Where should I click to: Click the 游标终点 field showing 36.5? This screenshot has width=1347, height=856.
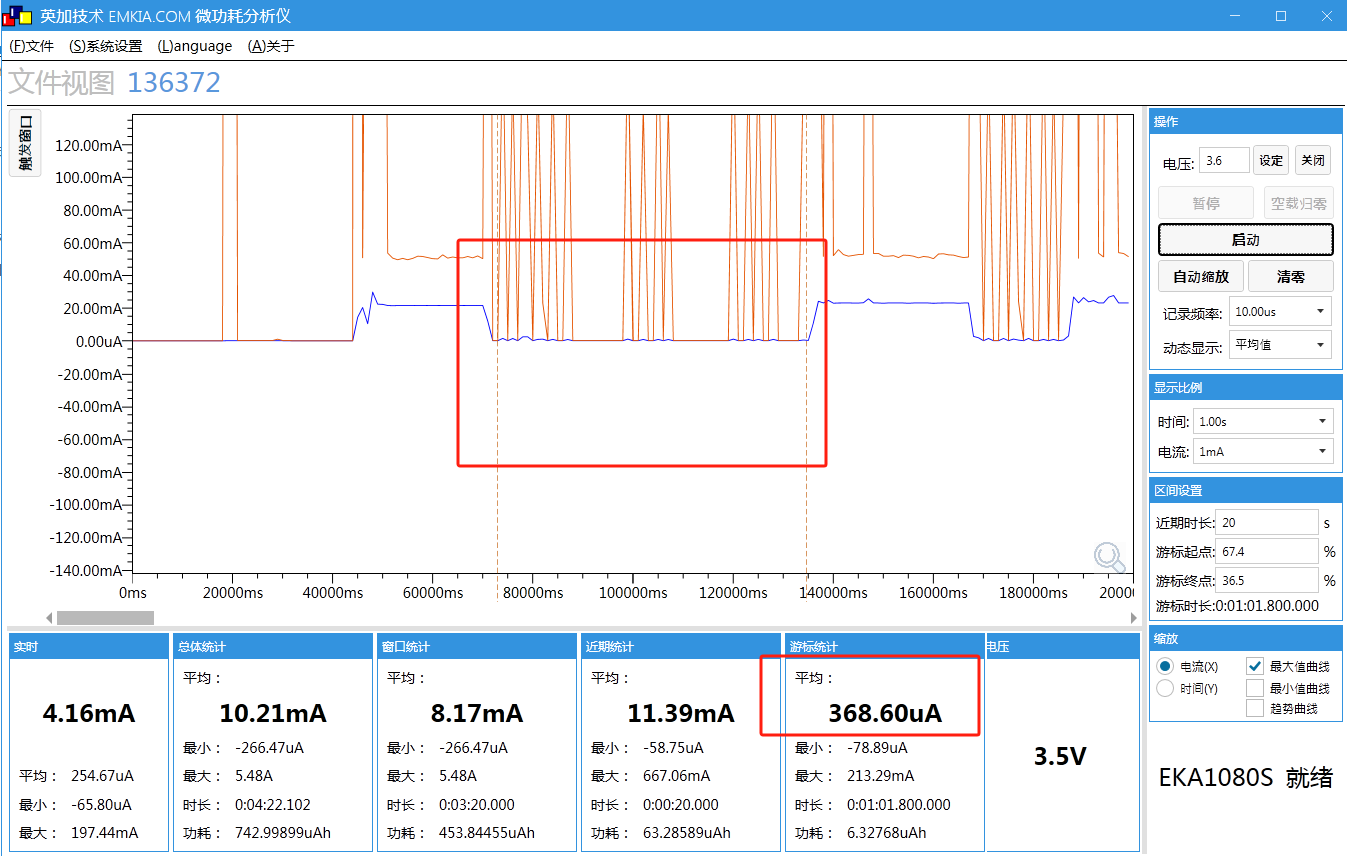(1268, 580)
